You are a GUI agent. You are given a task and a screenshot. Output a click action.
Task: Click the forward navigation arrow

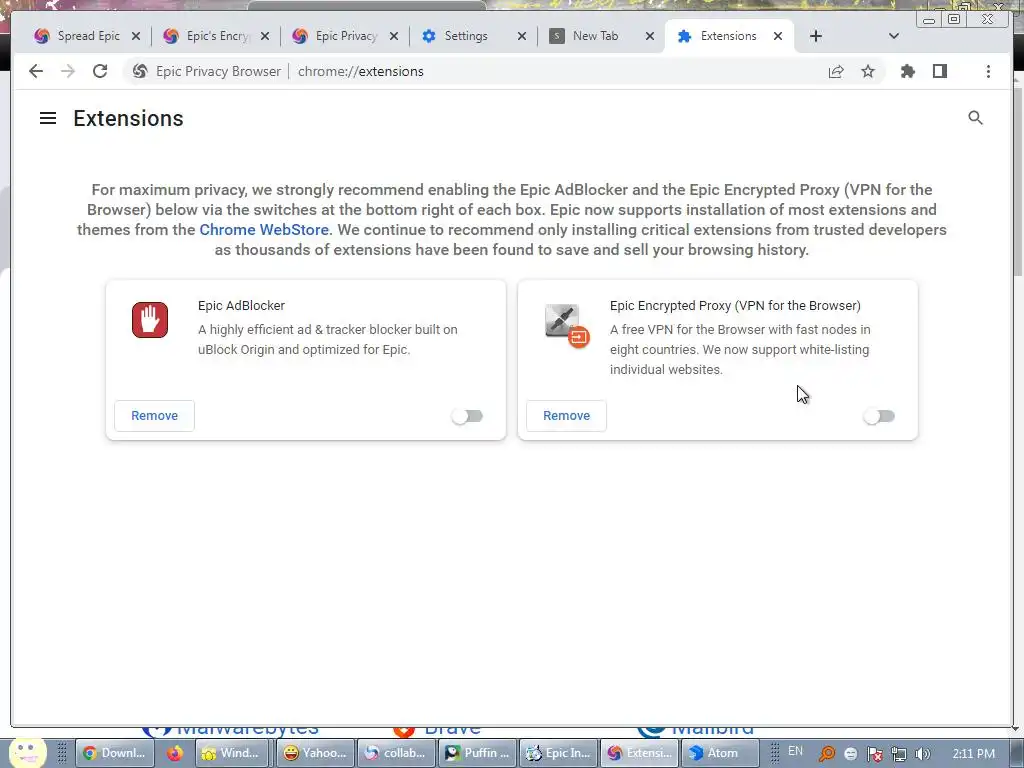click(x=68, y=71)
